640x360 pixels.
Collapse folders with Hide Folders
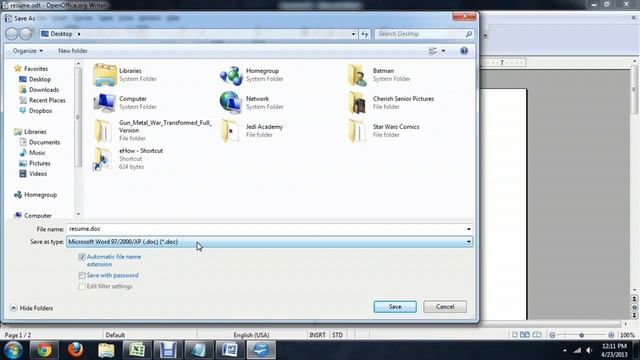pyautogui.click(x=31, y=308)
